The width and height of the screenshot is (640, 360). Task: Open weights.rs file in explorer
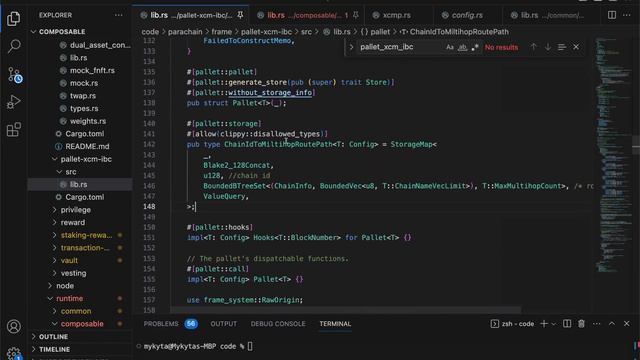[x=88, y=121]
